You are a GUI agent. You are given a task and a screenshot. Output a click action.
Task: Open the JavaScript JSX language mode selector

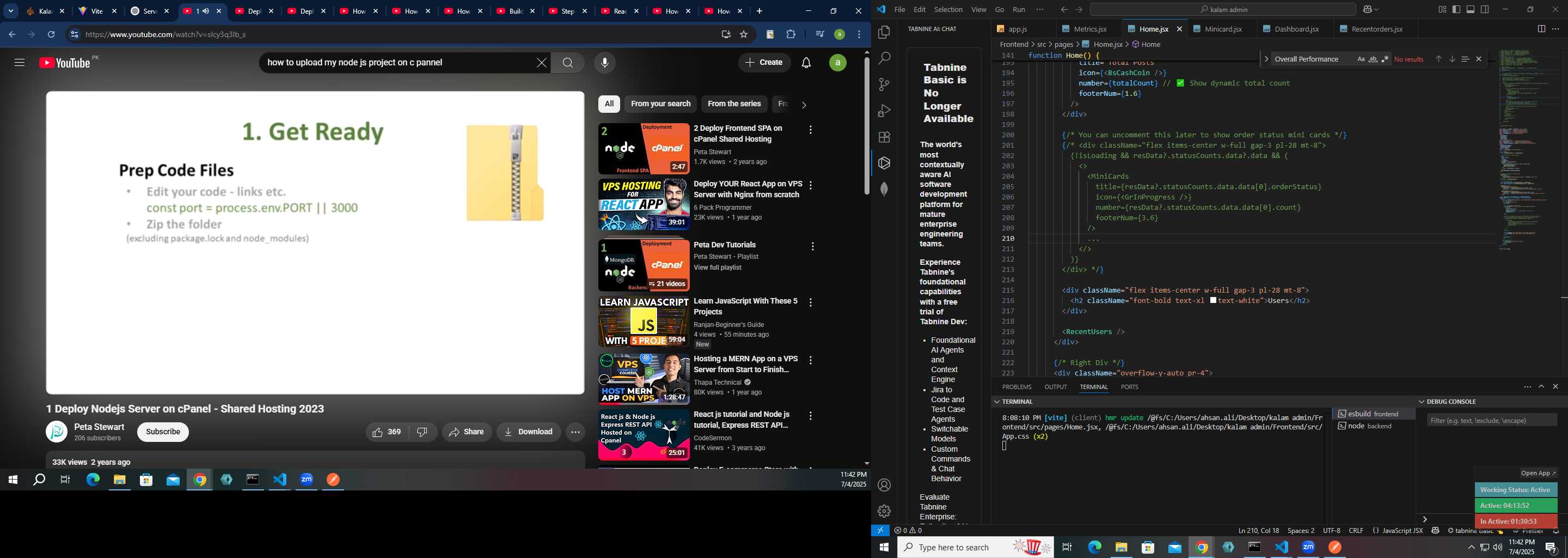(1402, 531)
